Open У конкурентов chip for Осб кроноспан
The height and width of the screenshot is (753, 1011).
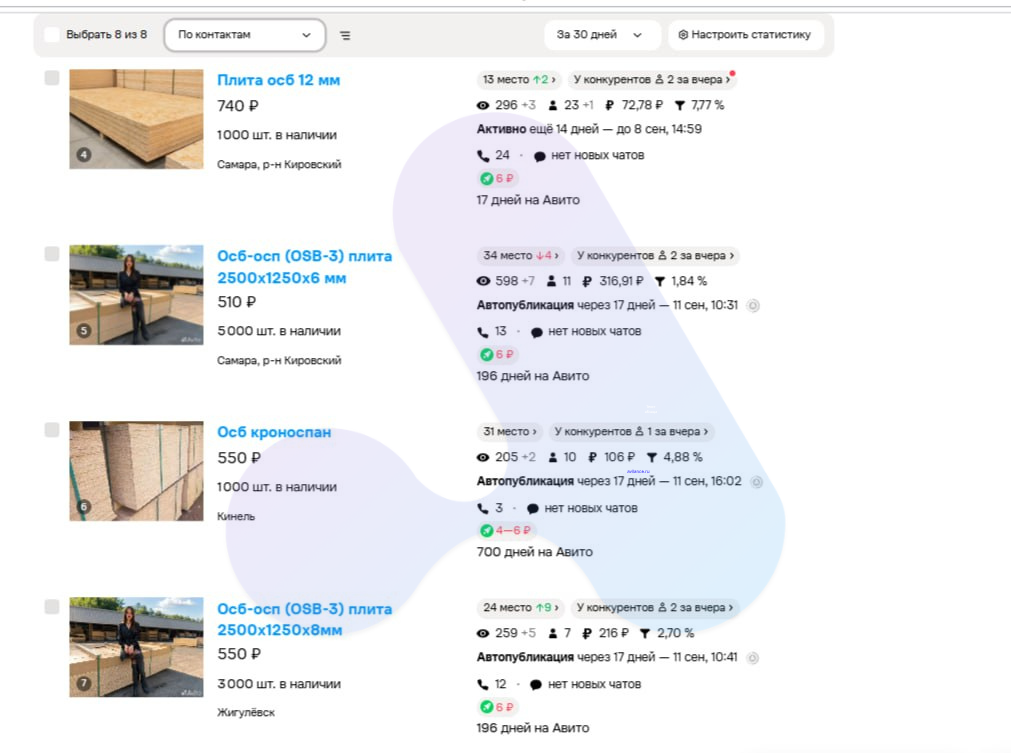pos(631,431)
